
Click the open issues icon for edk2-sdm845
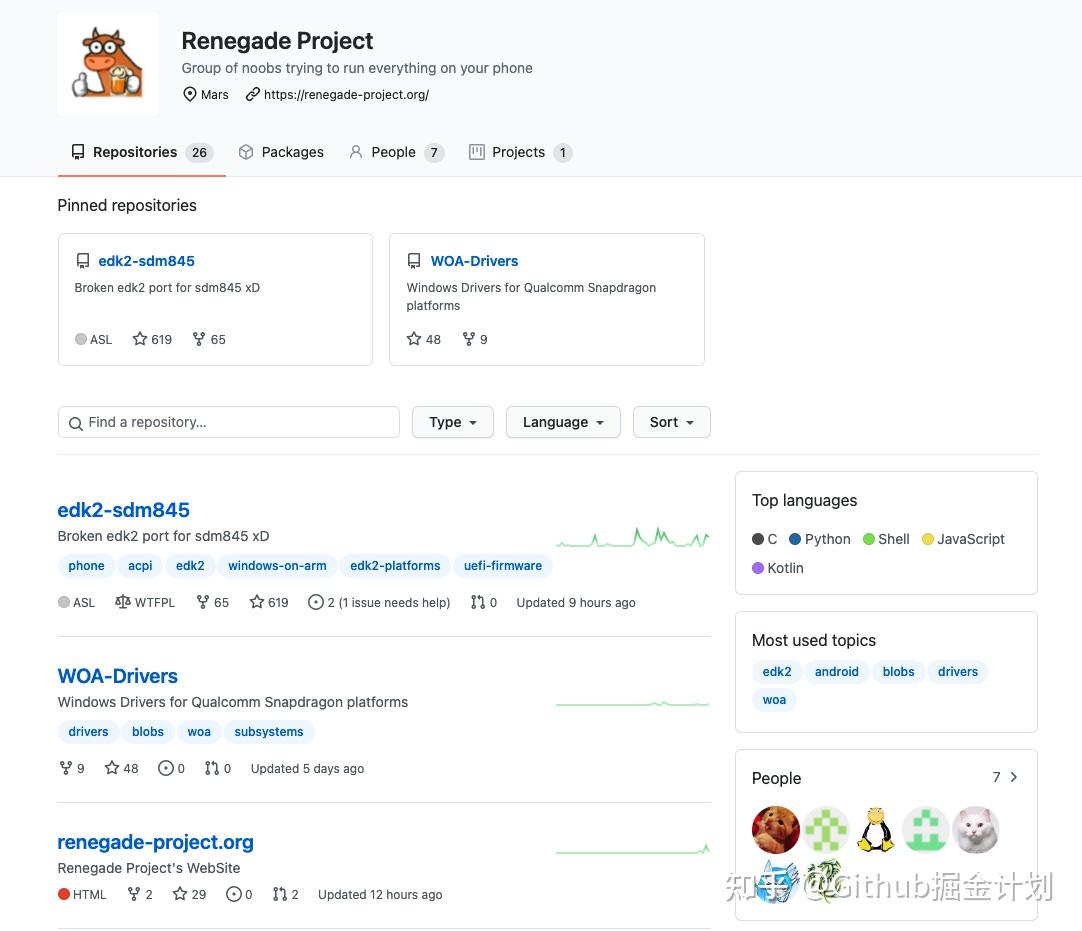click(316, 602)
